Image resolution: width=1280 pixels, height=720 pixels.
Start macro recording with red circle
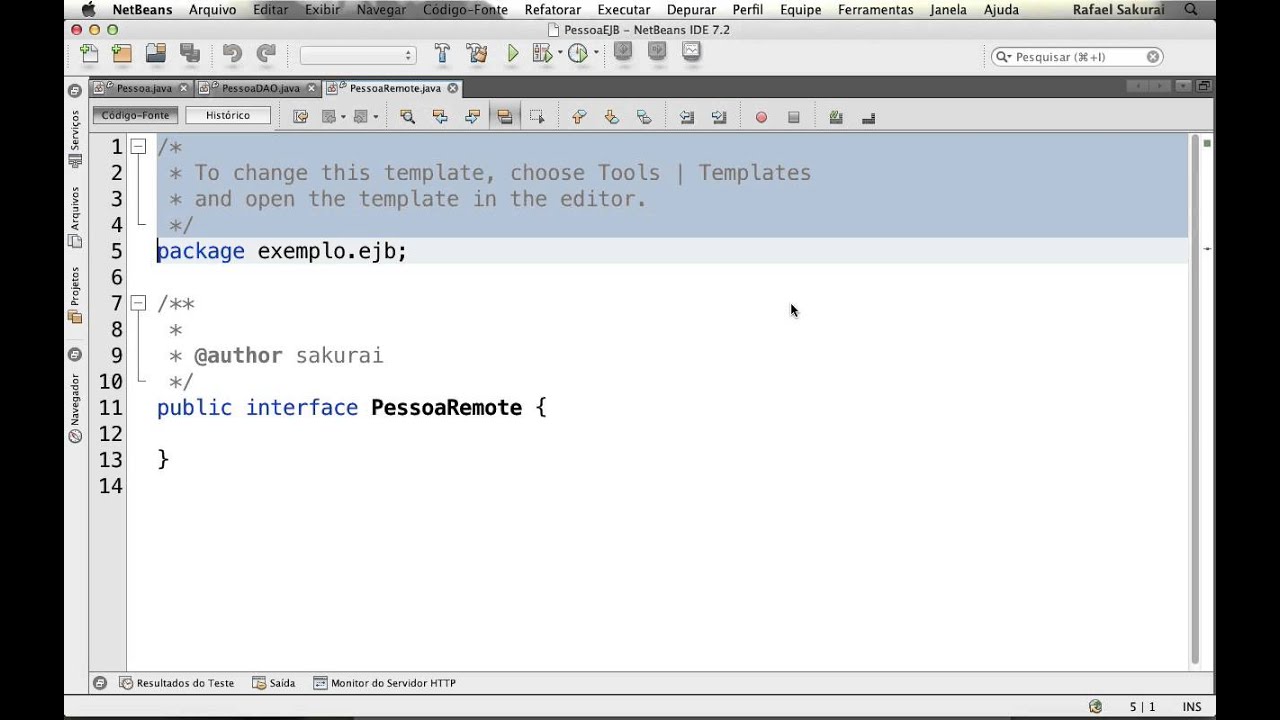point(761,117)
